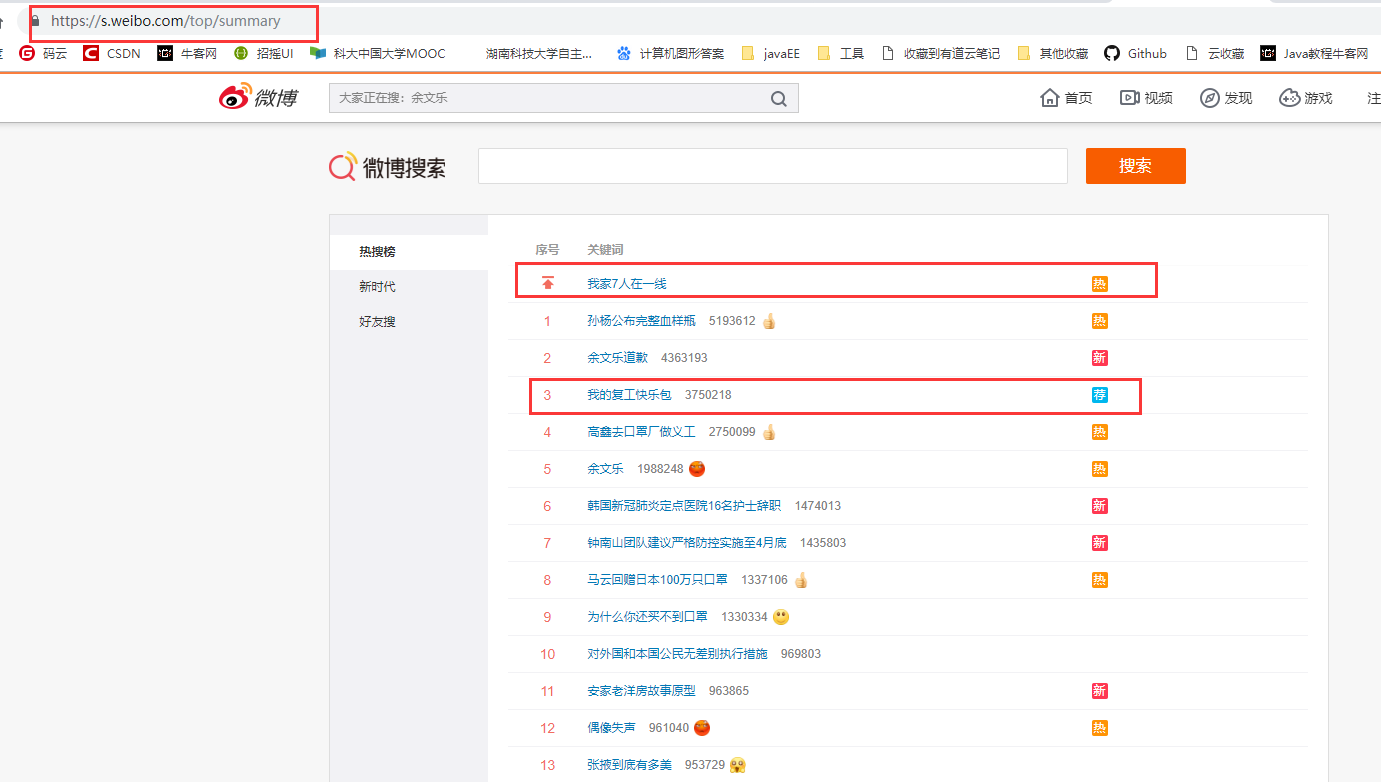
Task: Click the magnifier icon in top search bar
Action: [x=779, y=98]
